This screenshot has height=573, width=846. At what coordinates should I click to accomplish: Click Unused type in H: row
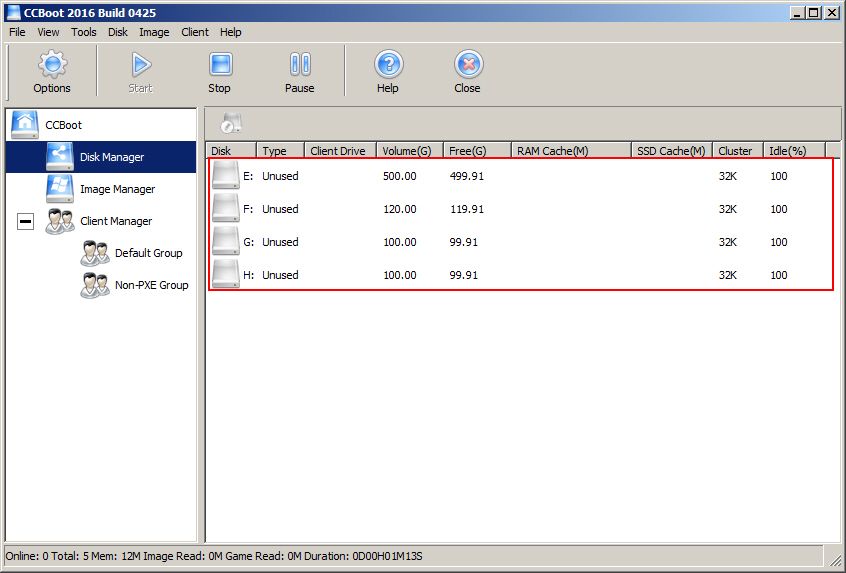click(280, 275)
